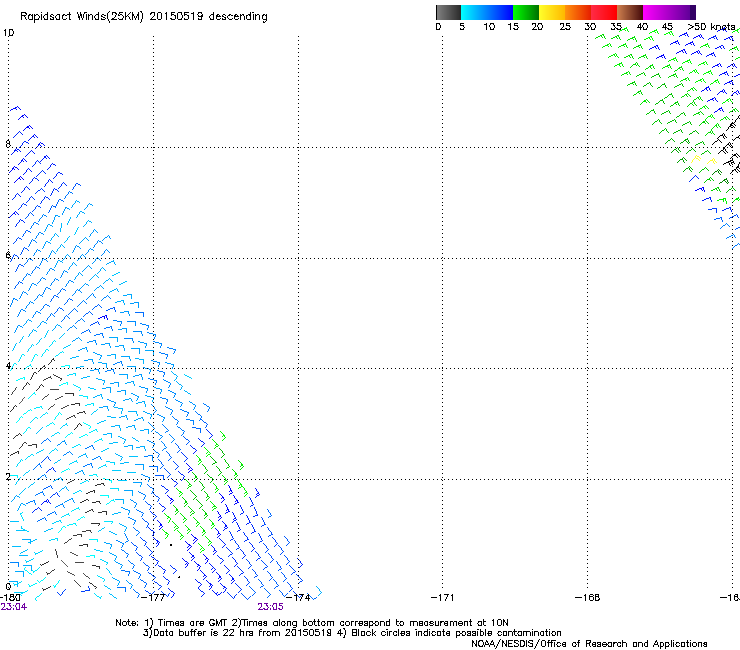740x650 pixels.
Task: Click the green 15-20 knots color segment
Action: click(x=526, y=12)
